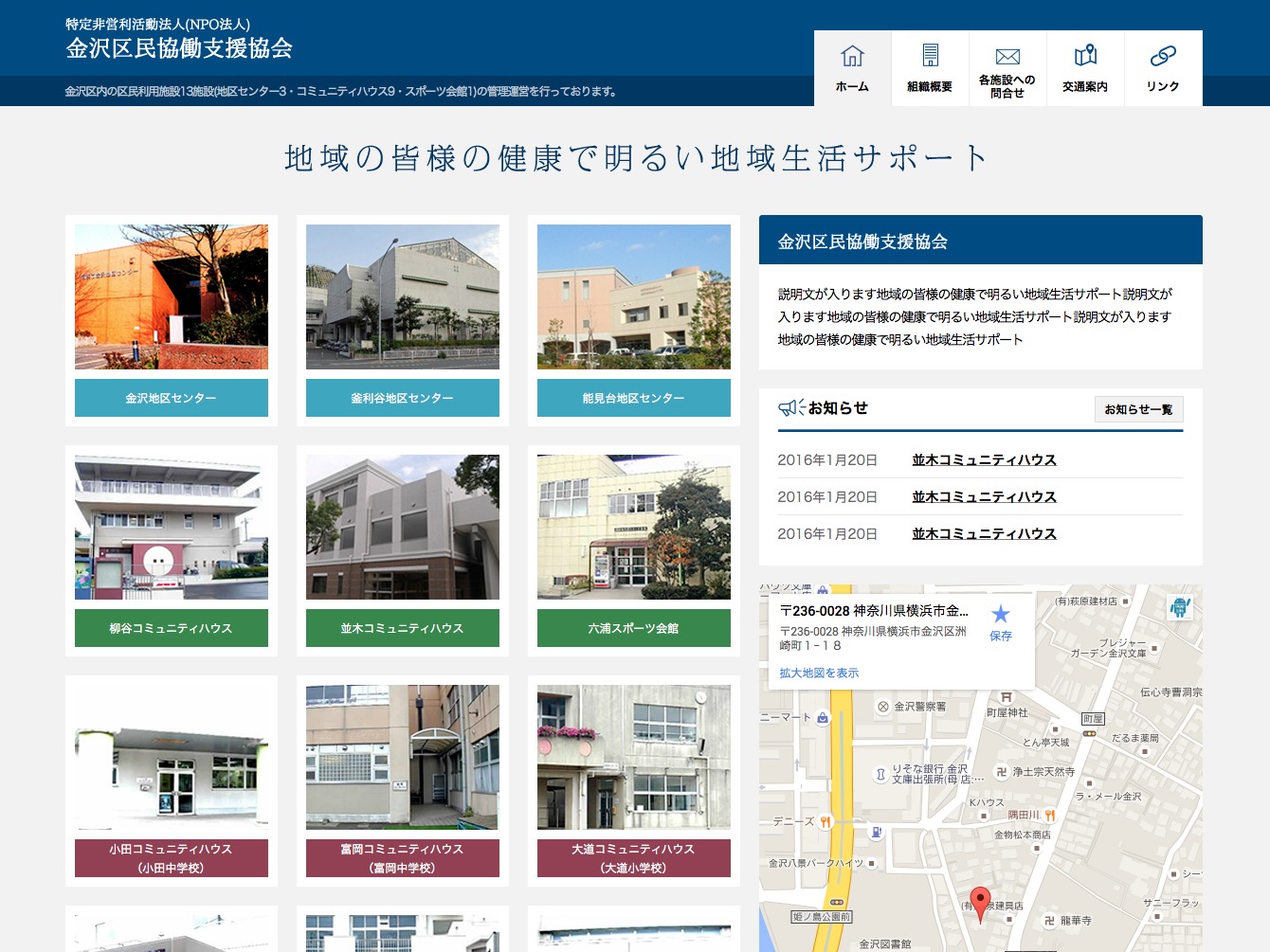The width and height of the screenshot is (1270, 952).
Task: Select the 姫ノ島公園前 stop label on the map
Action: tap(822, 917)
